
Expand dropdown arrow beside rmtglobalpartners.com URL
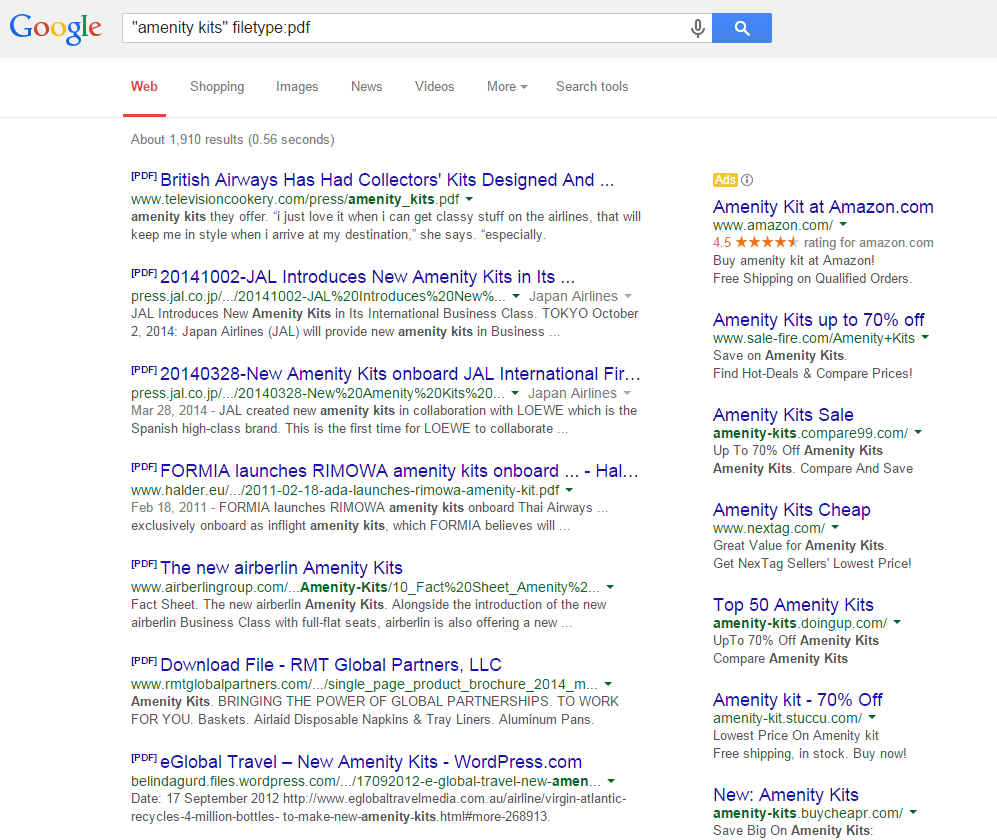(x=608, y=684)
